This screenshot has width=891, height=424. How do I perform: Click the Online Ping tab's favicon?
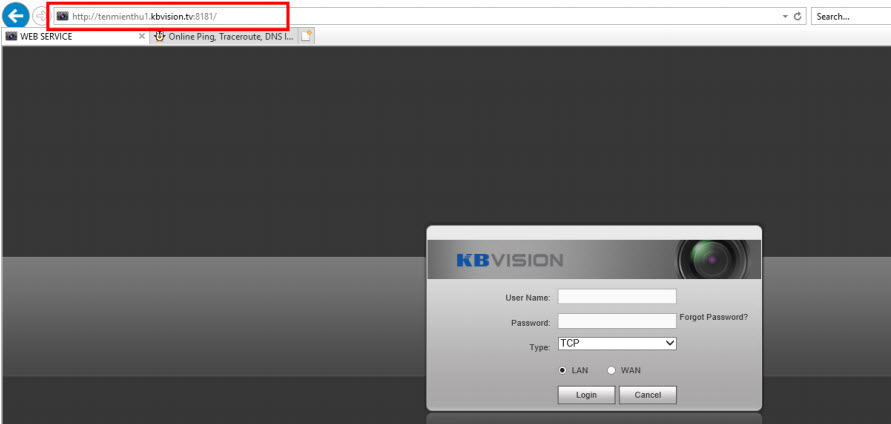tap(160, 36)
